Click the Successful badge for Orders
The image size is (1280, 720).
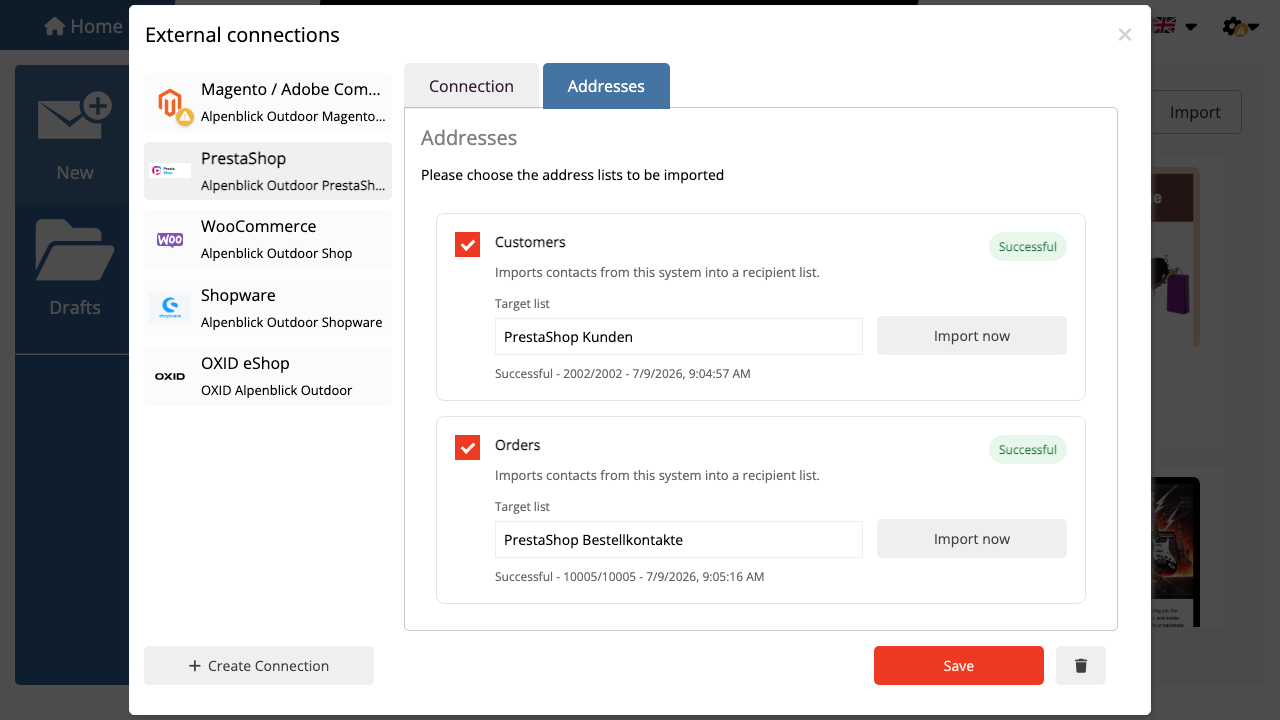[x=1028, y=450]
